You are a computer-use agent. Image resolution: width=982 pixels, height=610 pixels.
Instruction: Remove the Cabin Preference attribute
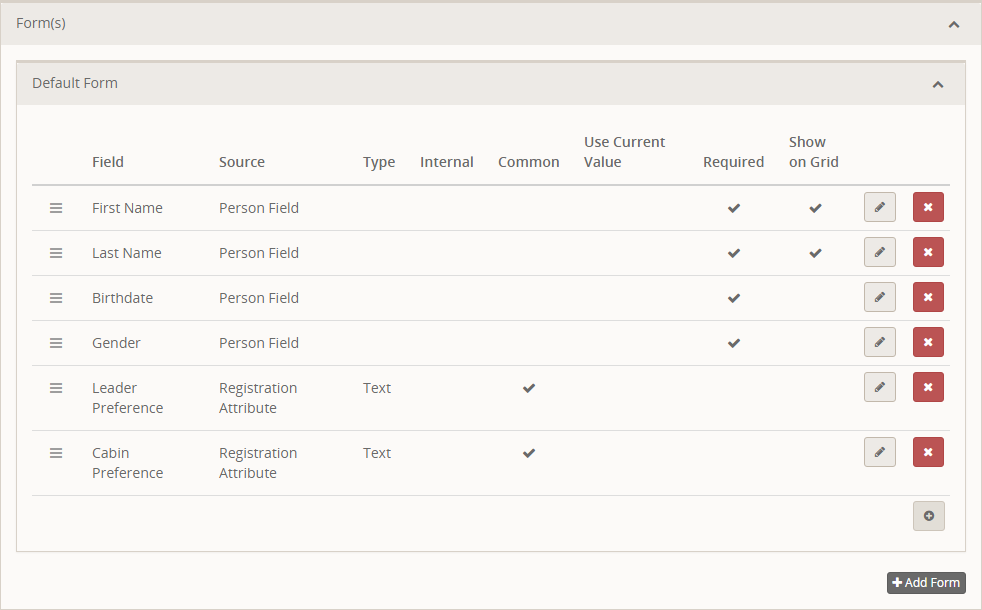pos(928,452)
